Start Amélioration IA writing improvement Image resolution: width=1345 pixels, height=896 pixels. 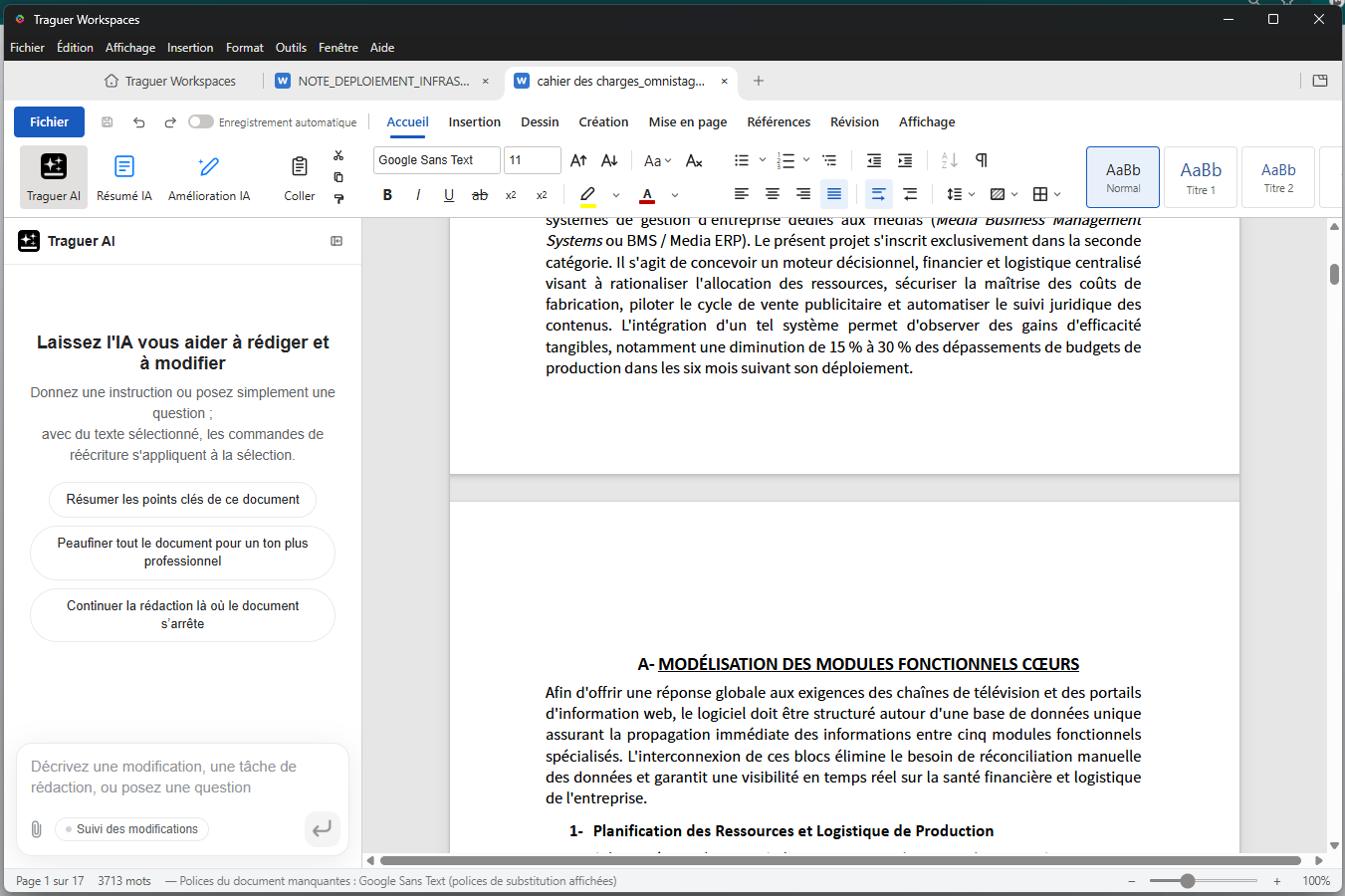(x=209, y=176)
